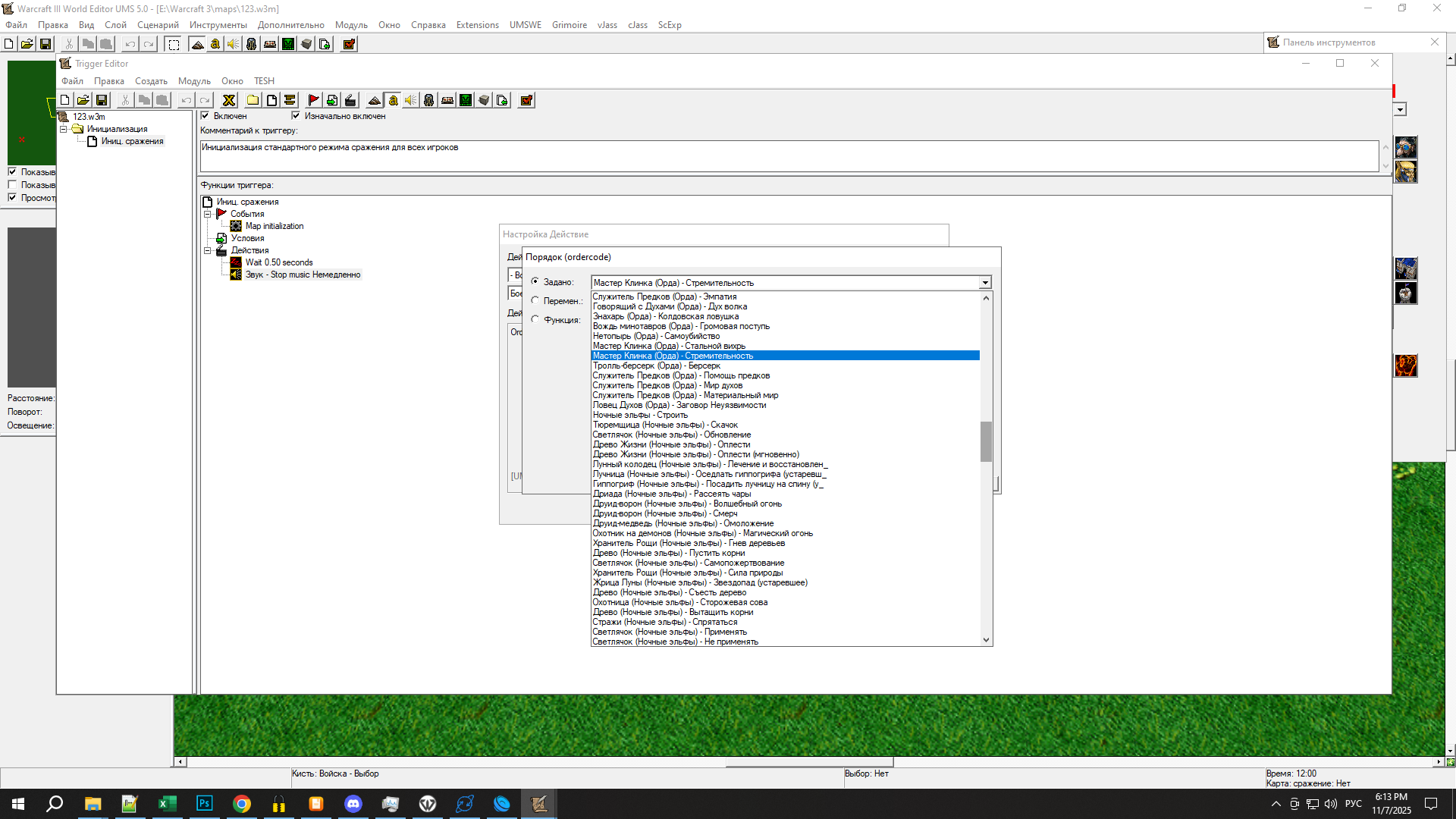
Task: Click the New Trigger Comment icon
Action: click(x=290, y=100)
